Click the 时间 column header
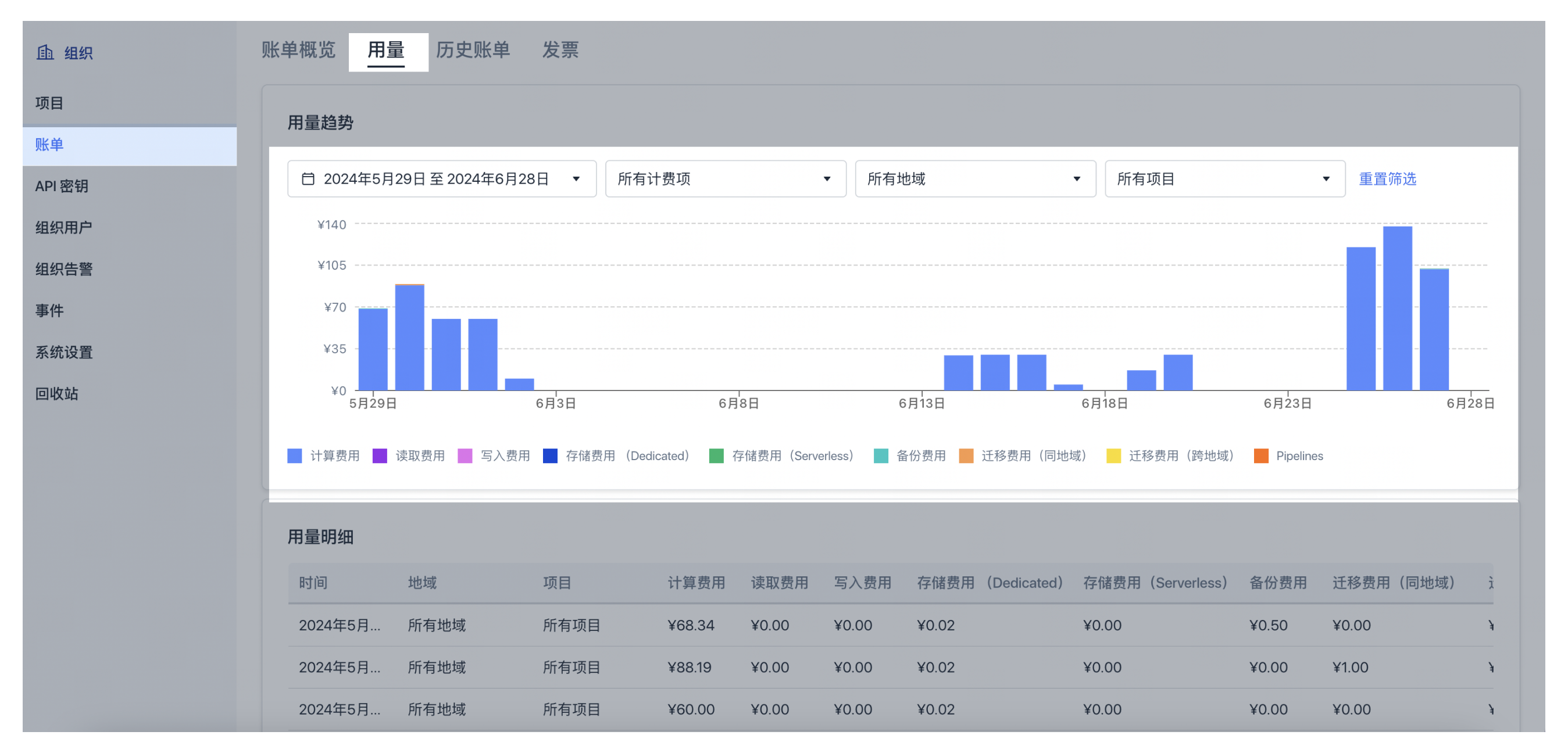The image size is (1568, 753). [x=313, y=583]
